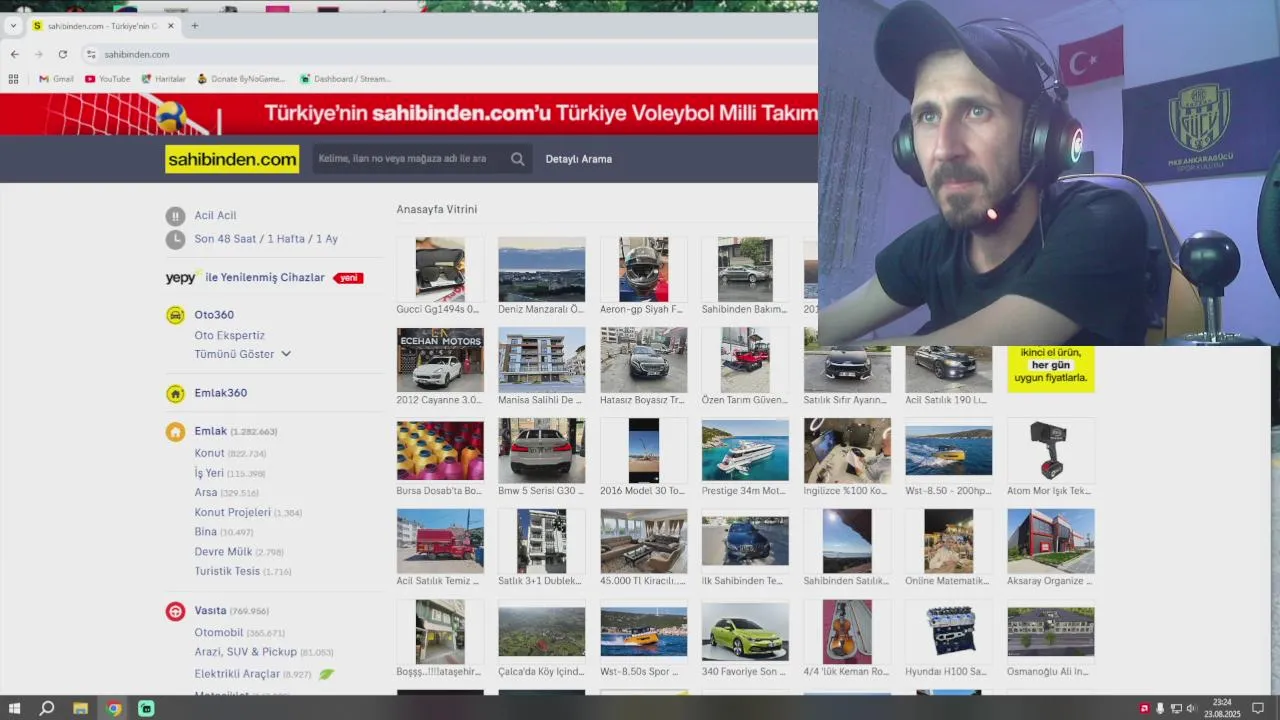Open Son 48 Saat listings

(x=226, y=239)
